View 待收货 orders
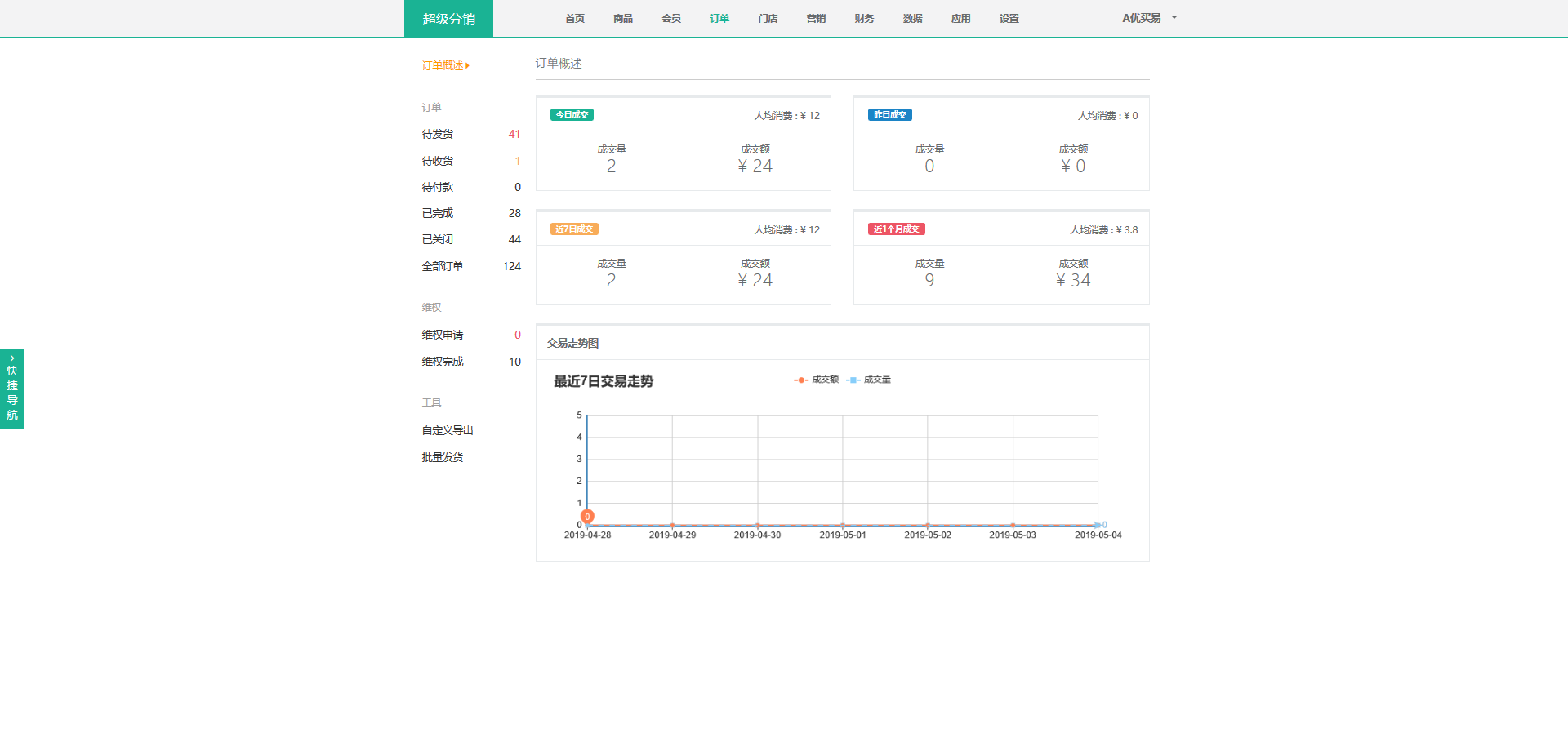The width and height of the screenshot is (1568, 755). coord(438,162)
